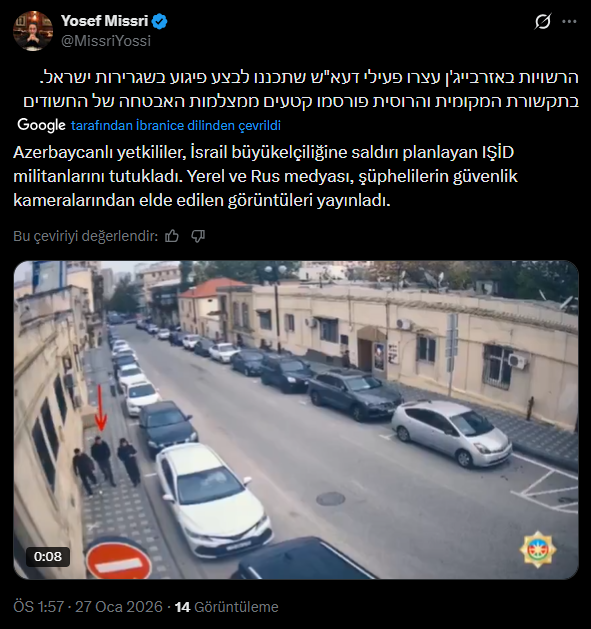Open the tweet timestamp ÖS 1:57 · 27 Oca 2026
The image size is (591, 629).
pos(88,607)
